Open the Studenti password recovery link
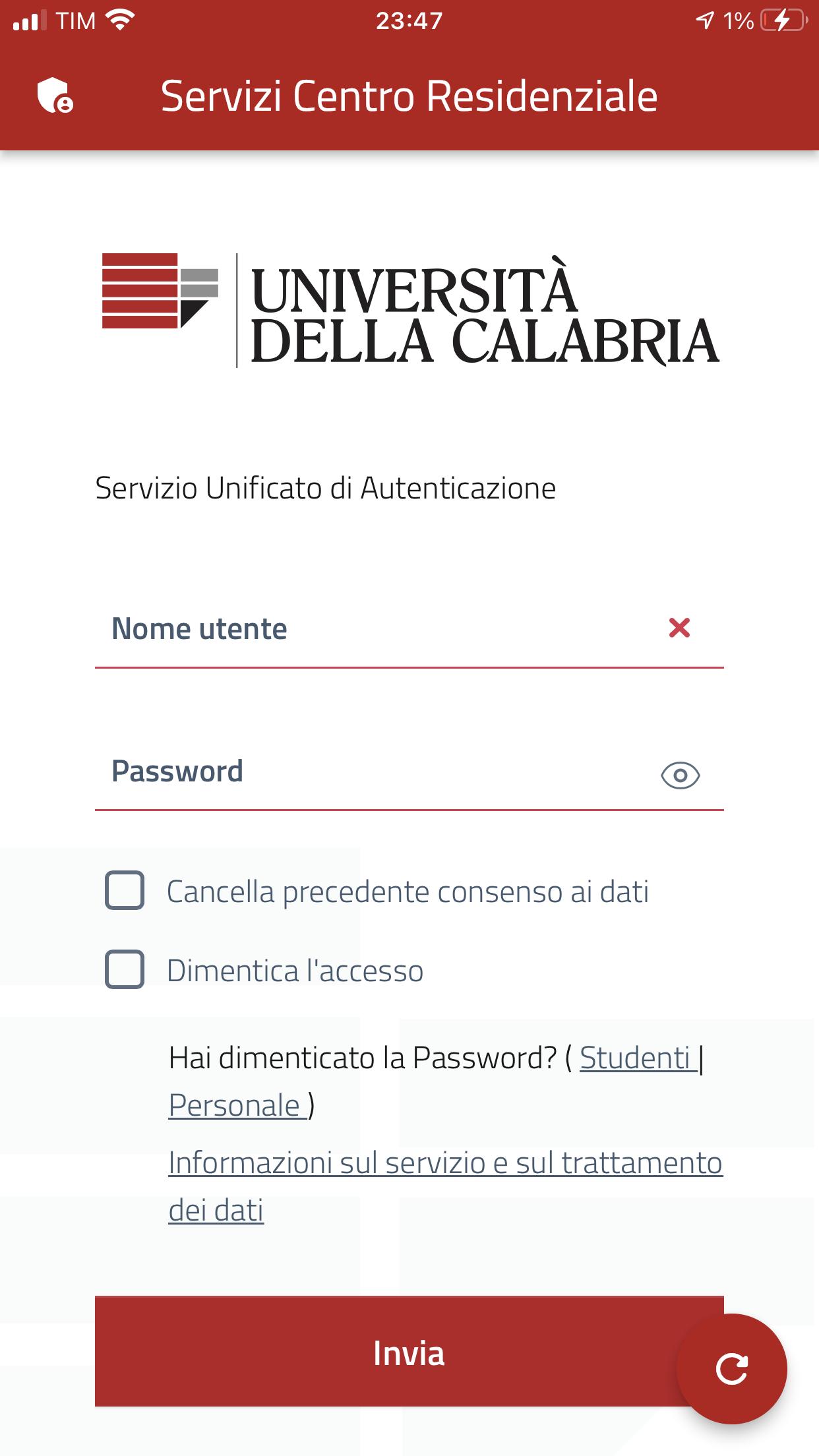Screen dimensions: 819x1456 638,1058
